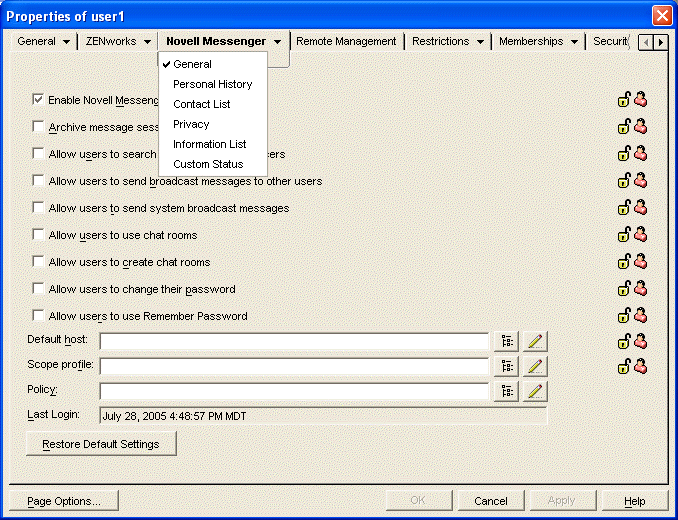Check Allow users to send broadcast messages to other users
Screen dimensions: 678x520
38,180
